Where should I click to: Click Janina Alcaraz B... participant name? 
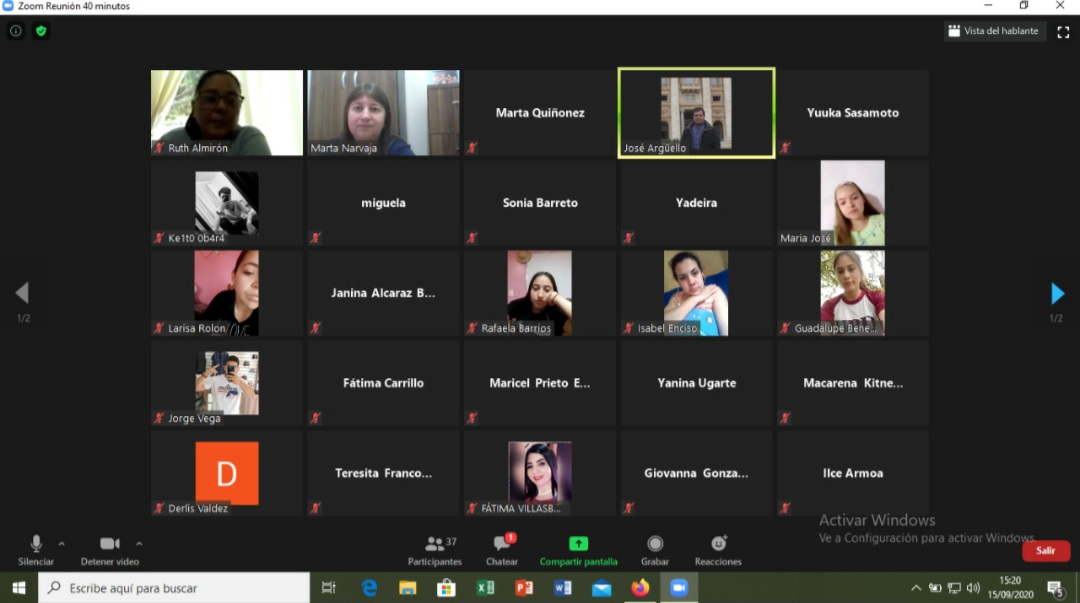383,293
